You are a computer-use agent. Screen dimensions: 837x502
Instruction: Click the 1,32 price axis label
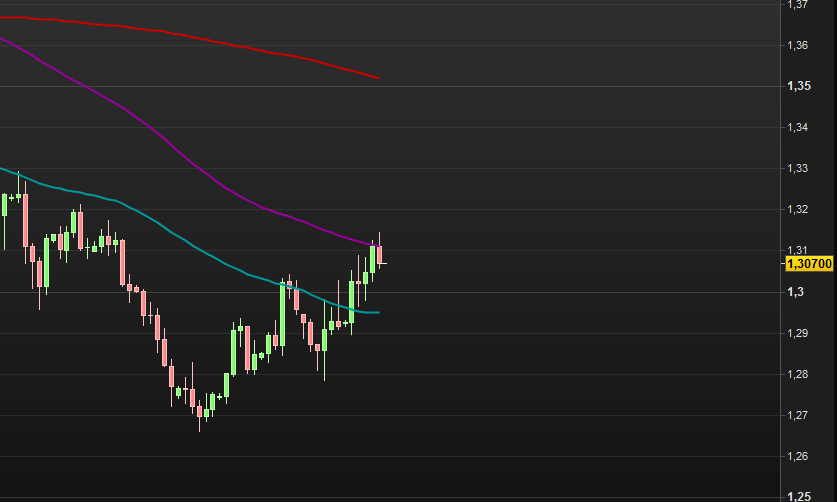tap(797, 209)
